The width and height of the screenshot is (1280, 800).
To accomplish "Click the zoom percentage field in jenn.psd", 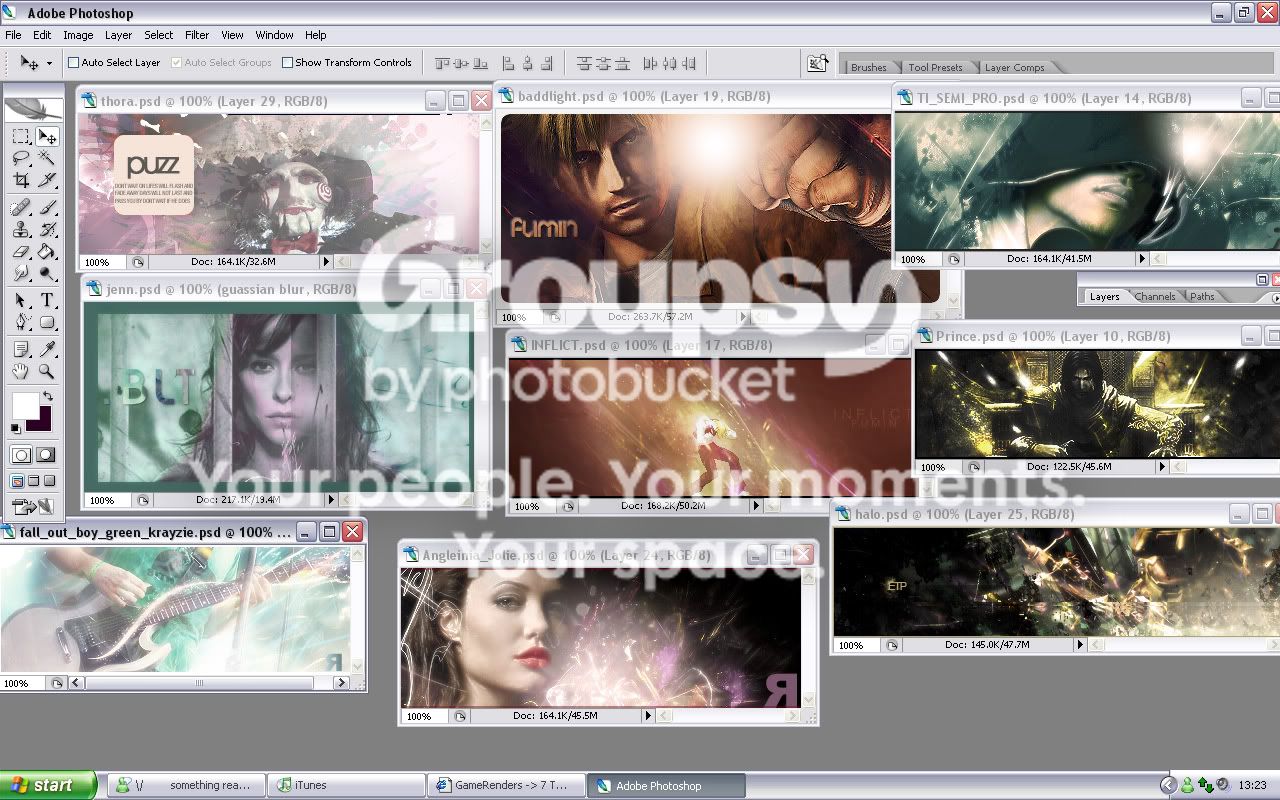I will pyautogui.click(x=107, y=500).
